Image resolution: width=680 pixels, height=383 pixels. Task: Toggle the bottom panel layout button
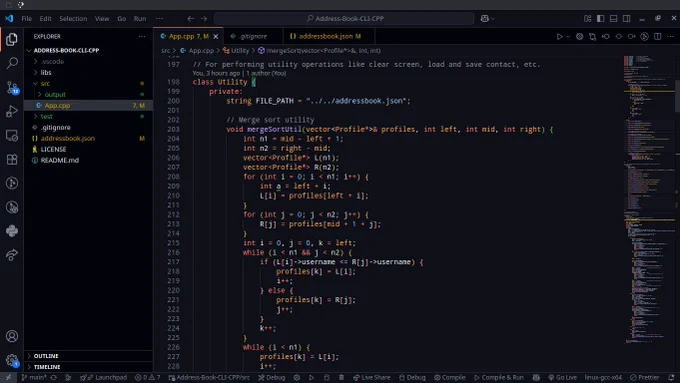[614, 18]
